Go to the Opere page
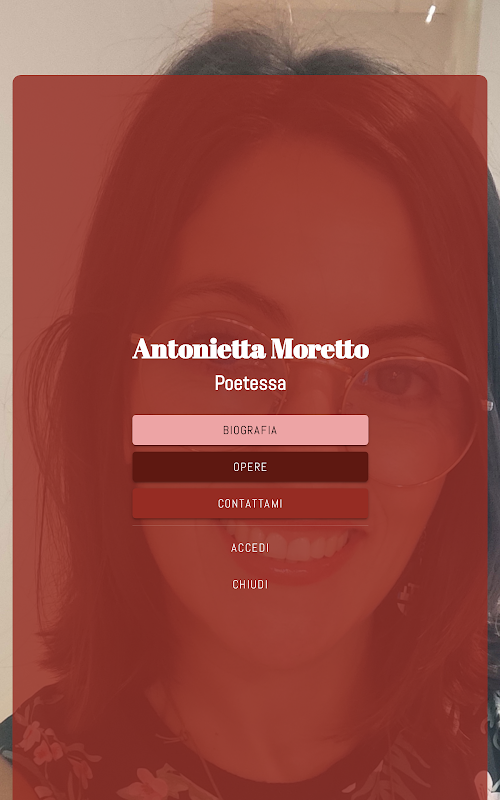The image size is (500, 800). pyautogui.click(x=250, y=466)
